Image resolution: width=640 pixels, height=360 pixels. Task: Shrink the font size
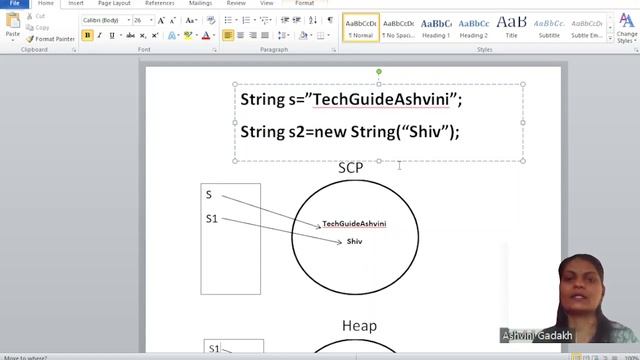(x=173, y=20)
